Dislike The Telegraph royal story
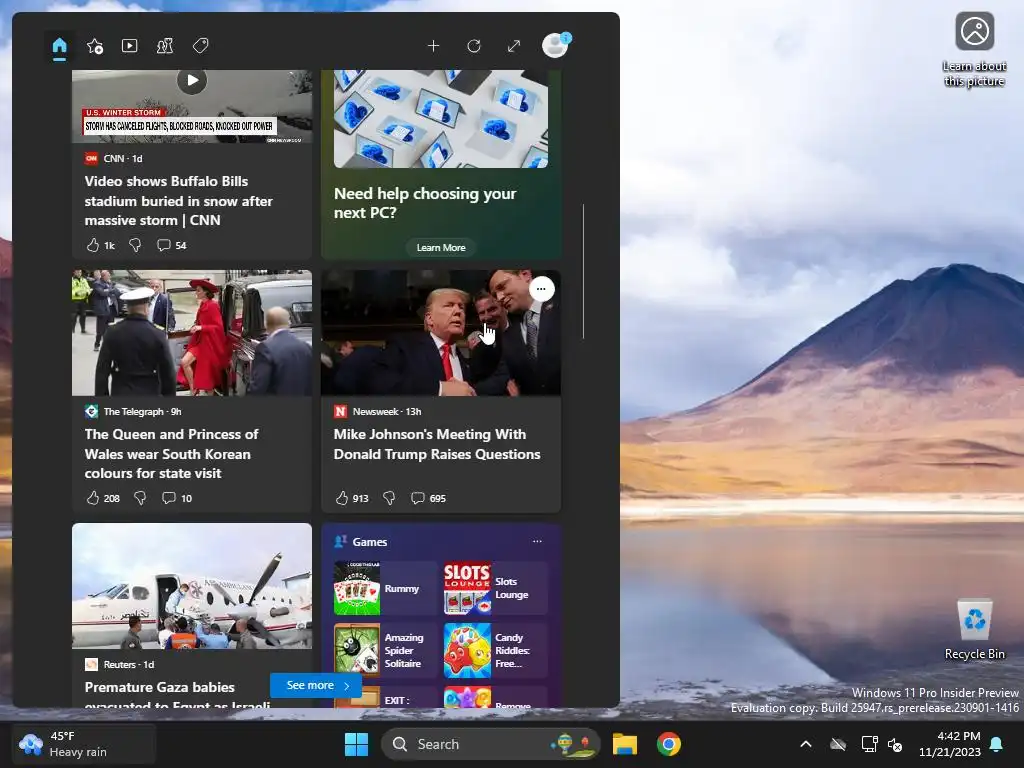Viewport: 1024px width, 768px height. tap(140, 498)
